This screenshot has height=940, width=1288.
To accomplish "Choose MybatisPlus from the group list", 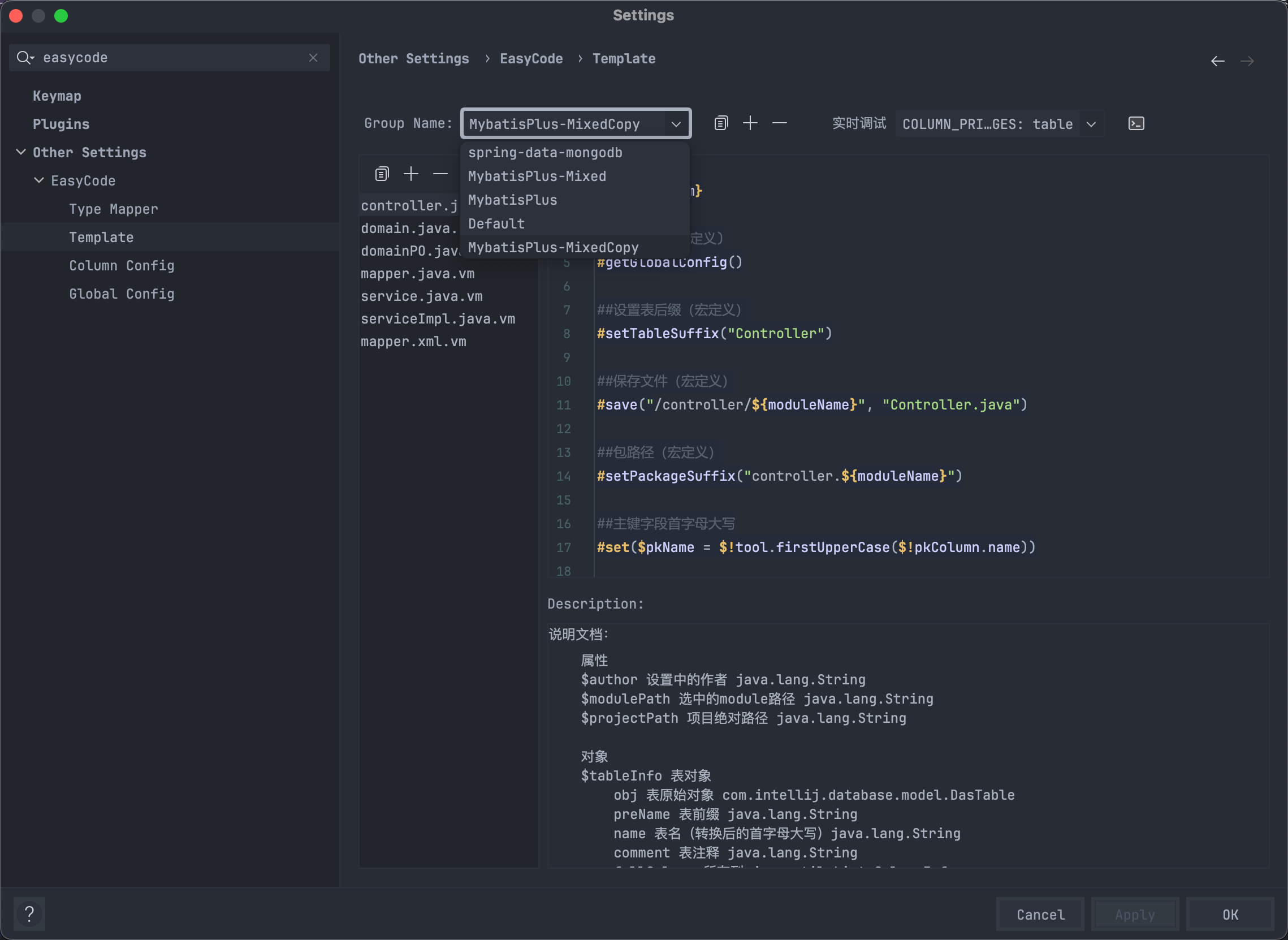I will (575, 200).
